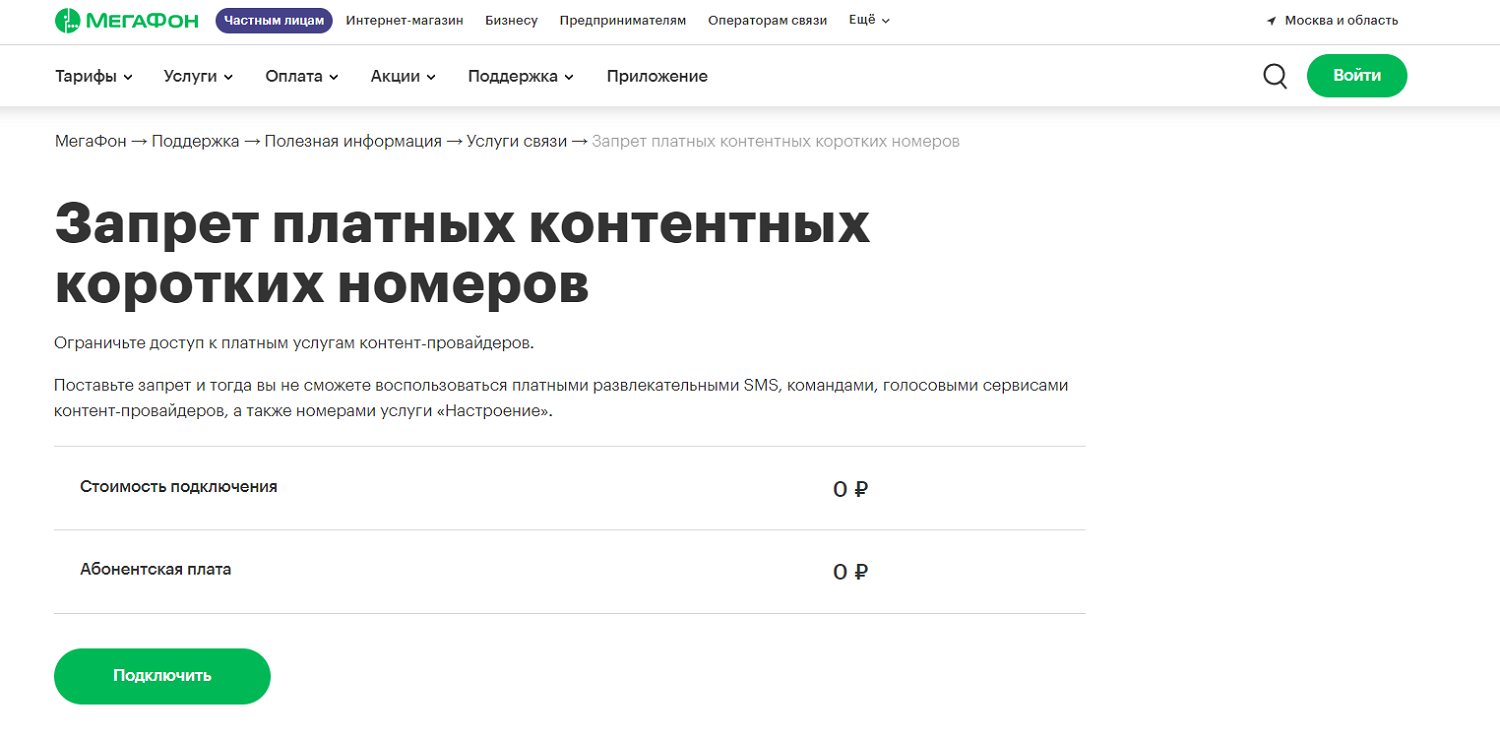This screenshot has height=736, width=1500.
Task: Click the location arrow icon
Action: pyautogui.click(x=1272, y=21)
